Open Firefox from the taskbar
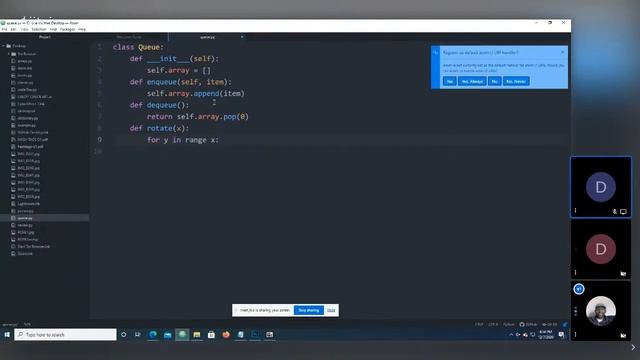The image size is (640, 360). pos(226,335)
